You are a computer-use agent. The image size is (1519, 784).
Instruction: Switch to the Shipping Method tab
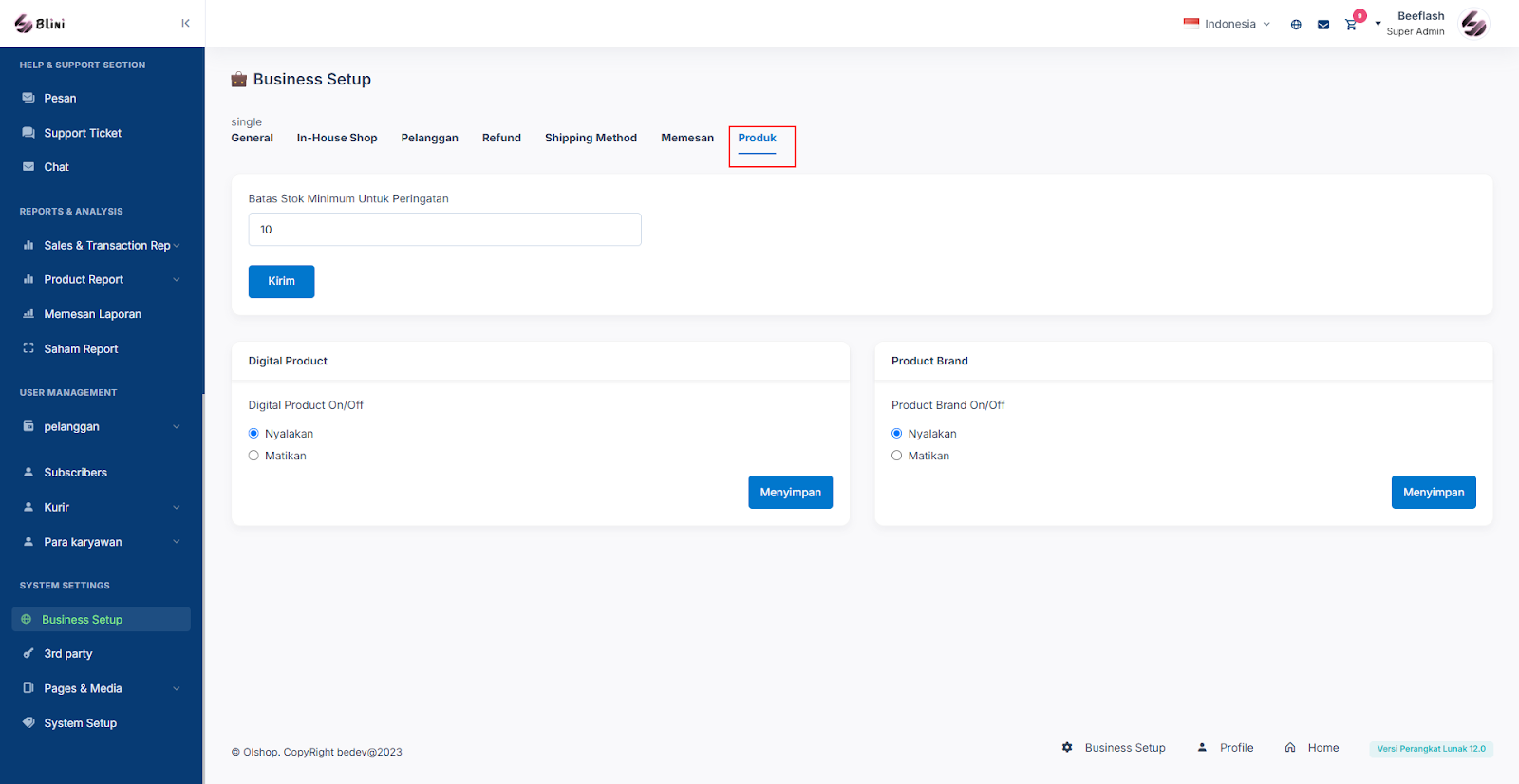[x=591, y=138]
